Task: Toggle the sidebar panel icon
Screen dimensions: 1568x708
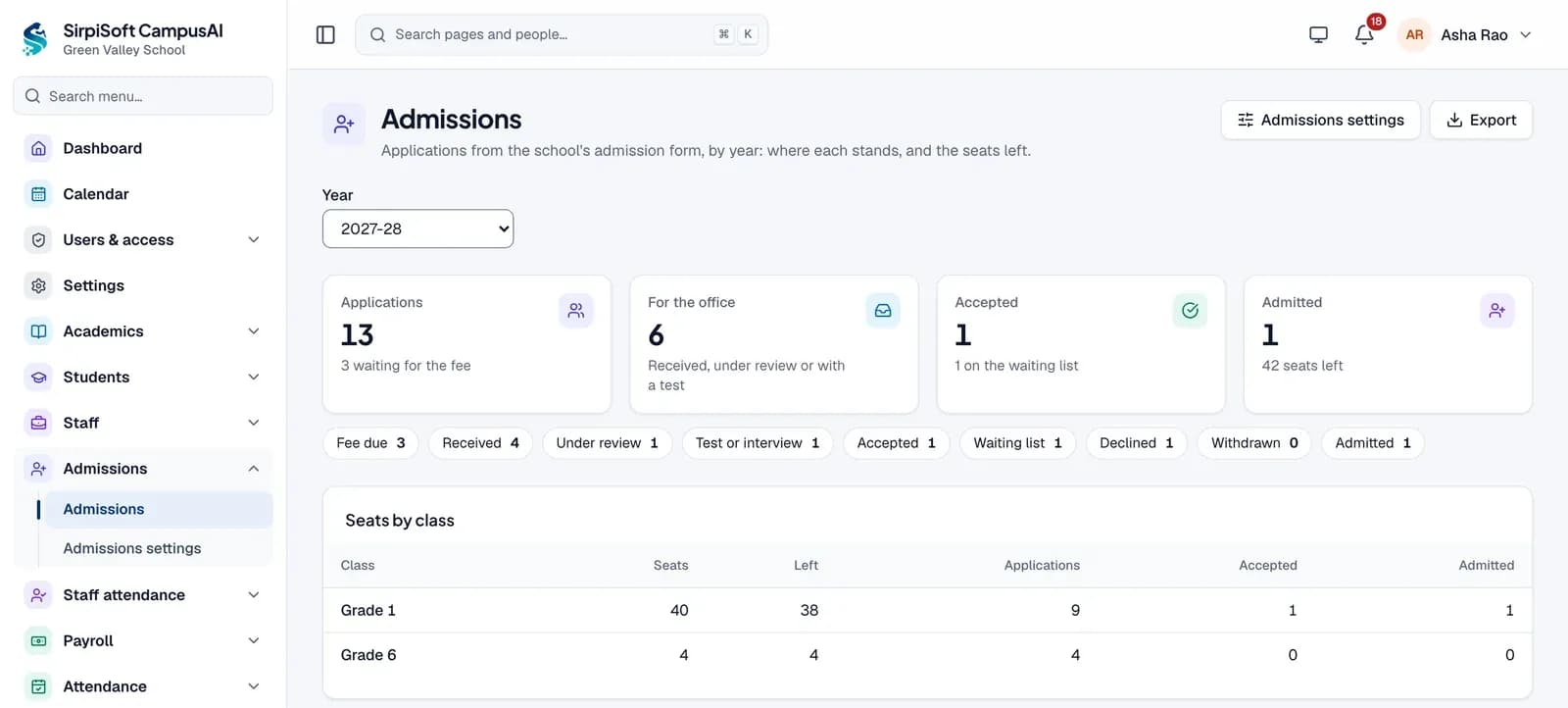Action: pos(325,34)
